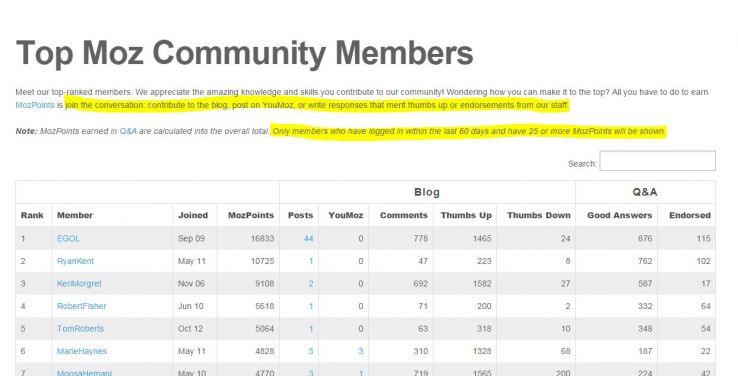Open TomRoberts member profile
This screenshot has height=376, width=738.
point(80,329)
